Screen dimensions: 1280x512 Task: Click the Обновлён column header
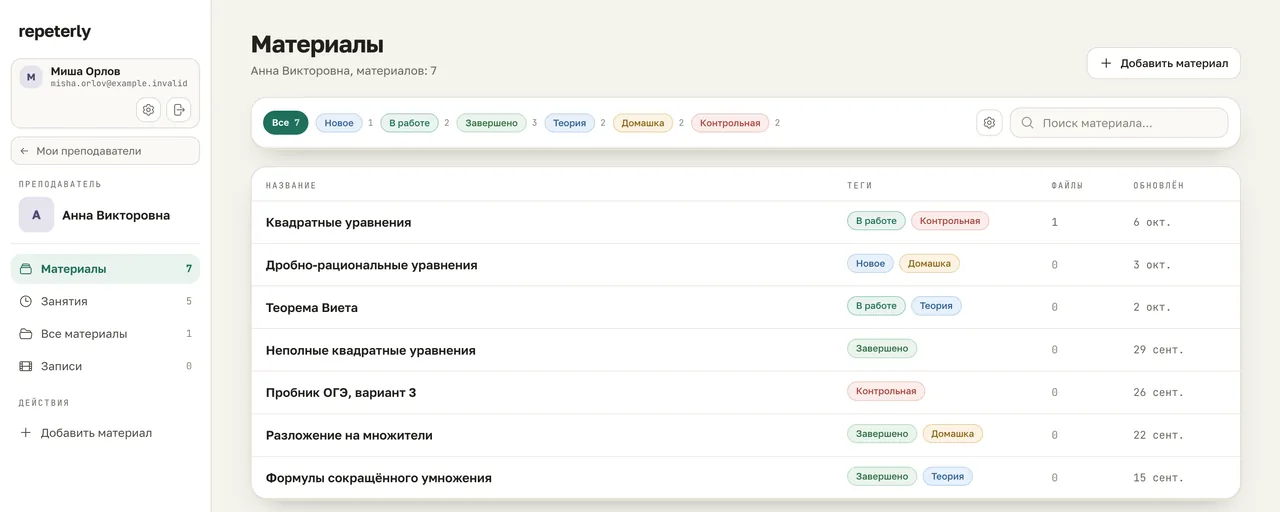click(1158, 186)
